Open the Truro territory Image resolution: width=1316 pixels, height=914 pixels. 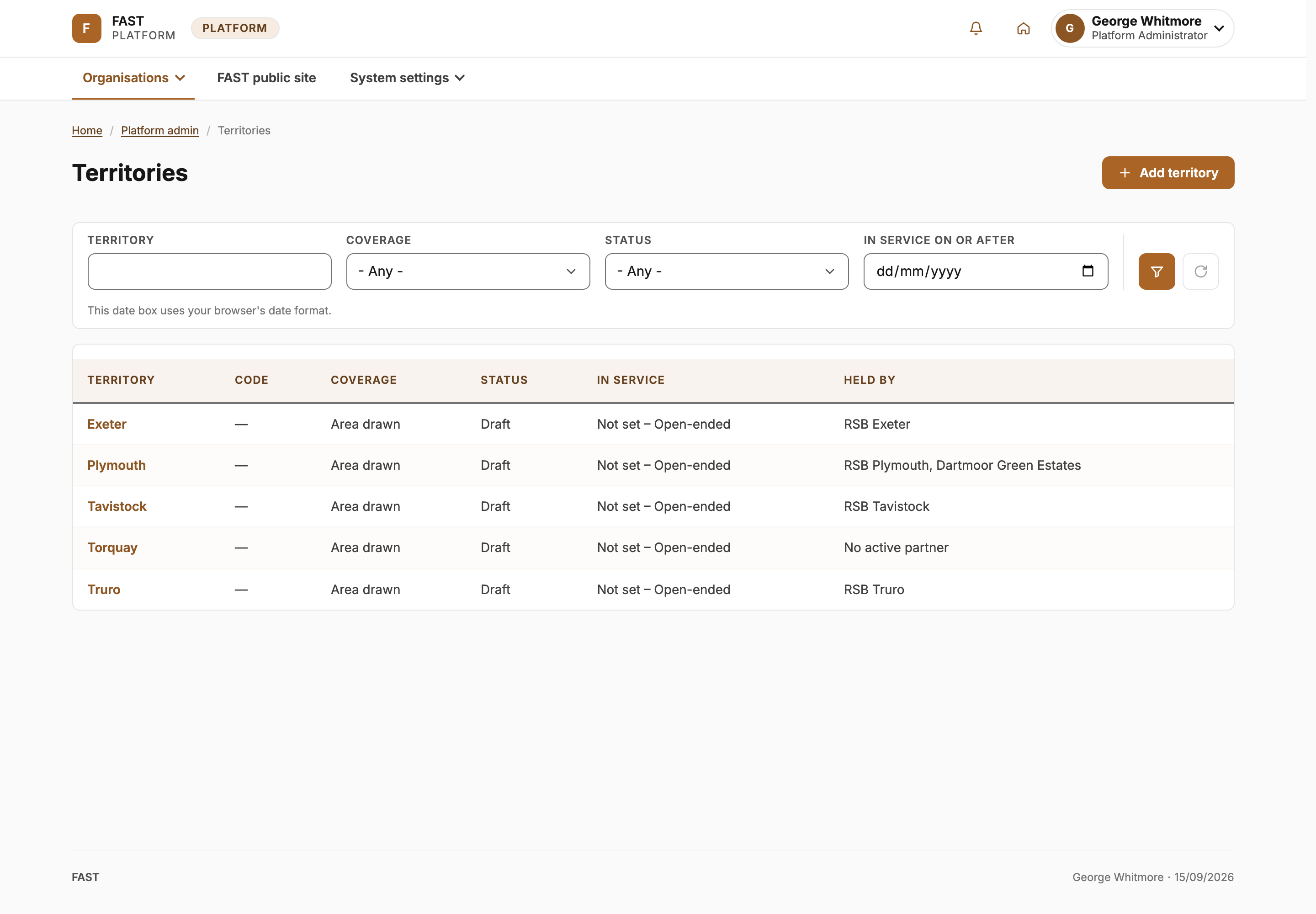(x=104, y=589)
